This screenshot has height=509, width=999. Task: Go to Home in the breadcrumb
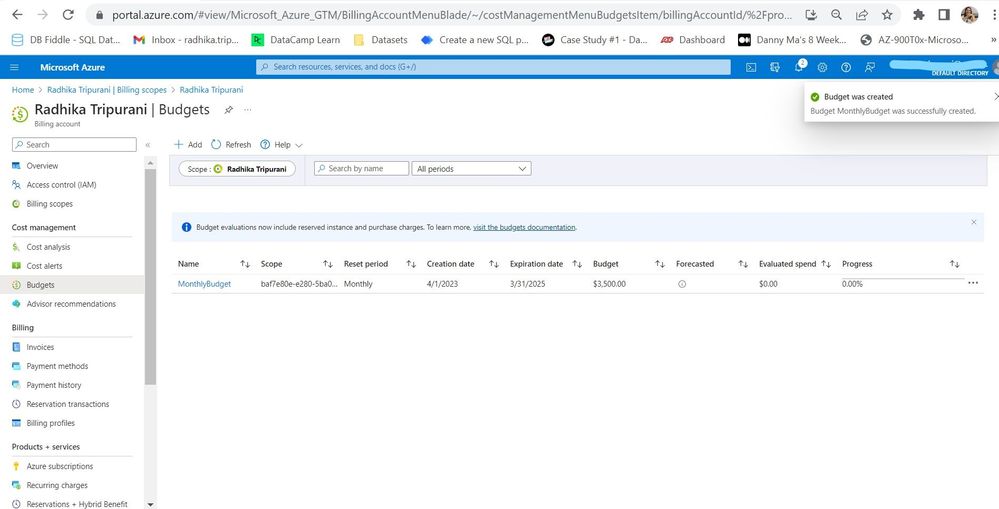23,90
